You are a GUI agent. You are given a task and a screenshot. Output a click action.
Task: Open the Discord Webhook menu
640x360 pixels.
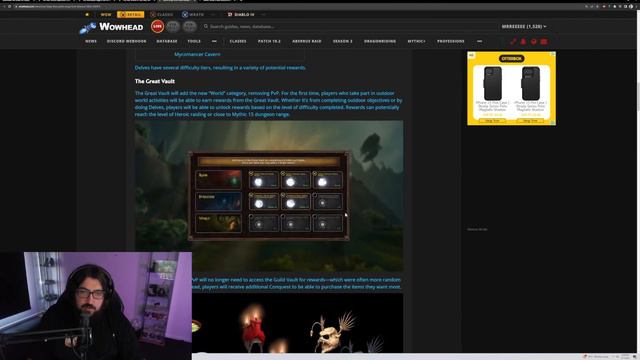[127, 41]
